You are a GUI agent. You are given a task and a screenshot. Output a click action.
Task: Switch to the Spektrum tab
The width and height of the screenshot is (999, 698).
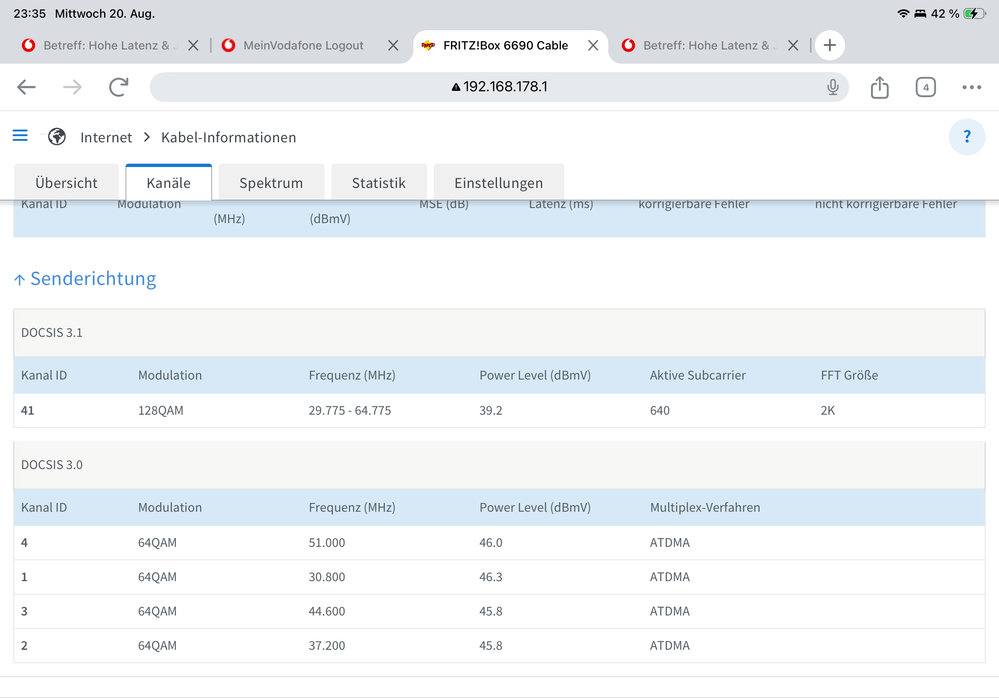coord(271,183)
